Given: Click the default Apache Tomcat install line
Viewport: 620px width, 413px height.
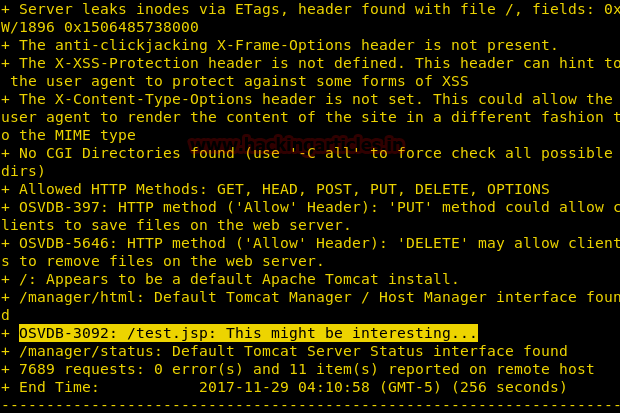Looking at the screenshot, I should (x=230, y=279).
